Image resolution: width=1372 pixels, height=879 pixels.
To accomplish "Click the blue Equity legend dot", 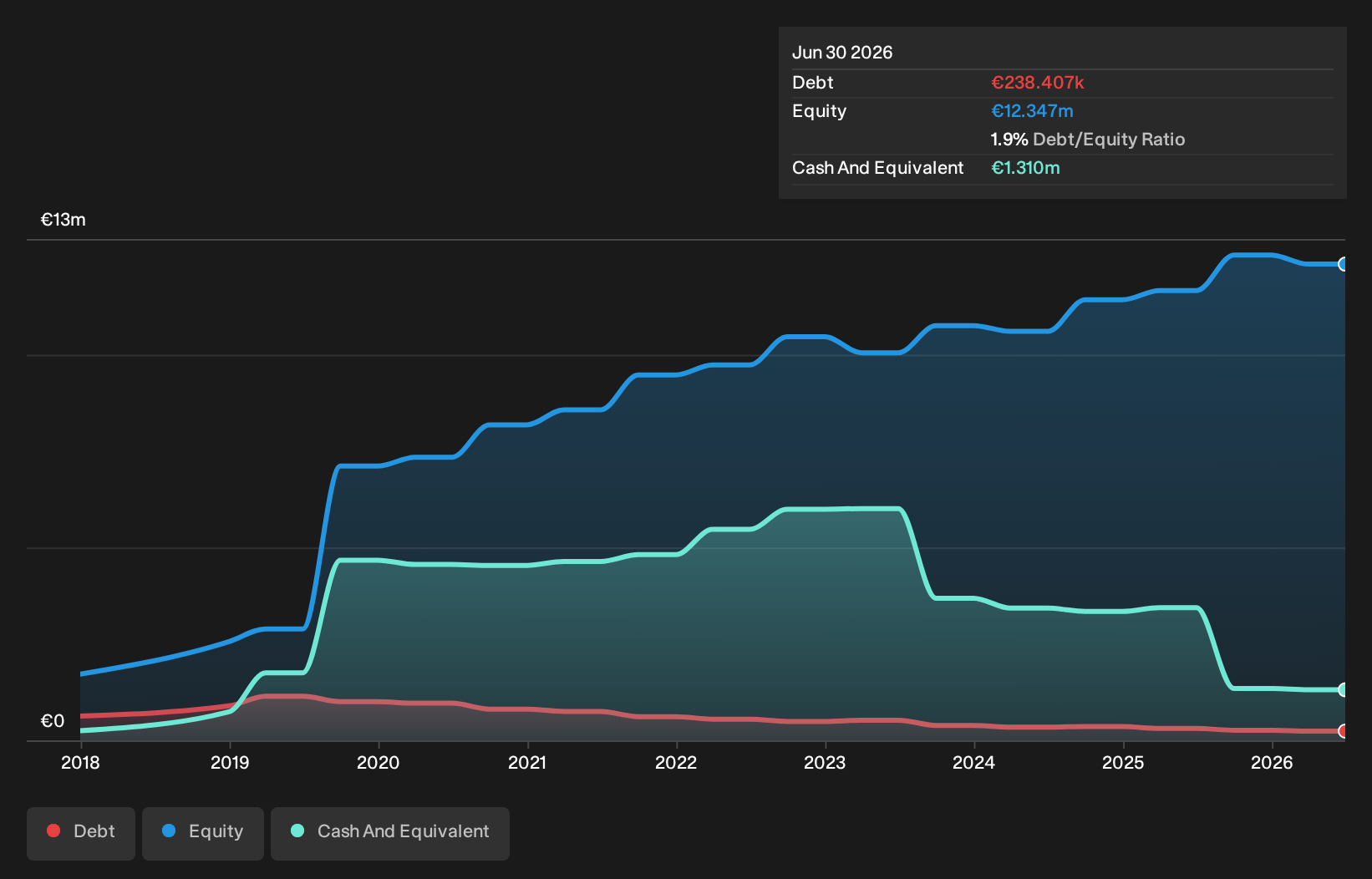I will click(169, 831).
